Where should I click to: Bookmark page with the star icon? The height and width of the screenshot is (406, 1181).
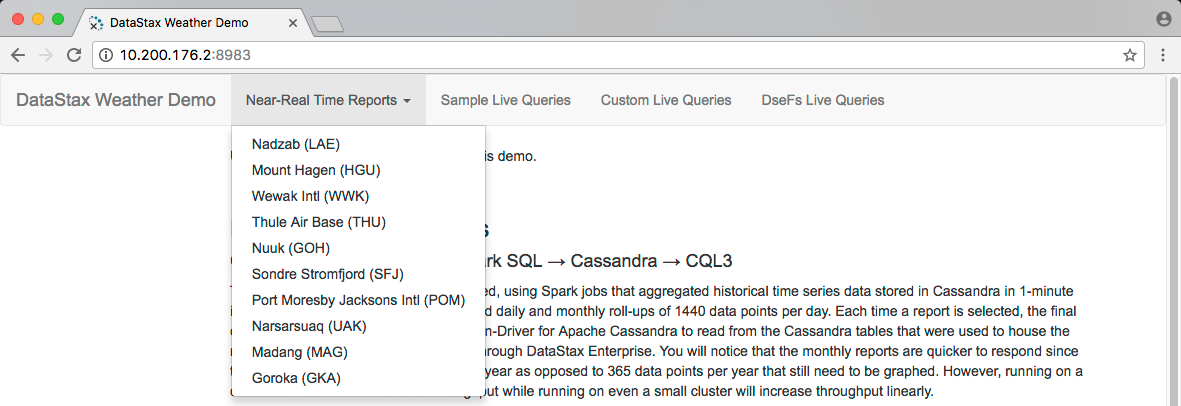click(1129, 55)
